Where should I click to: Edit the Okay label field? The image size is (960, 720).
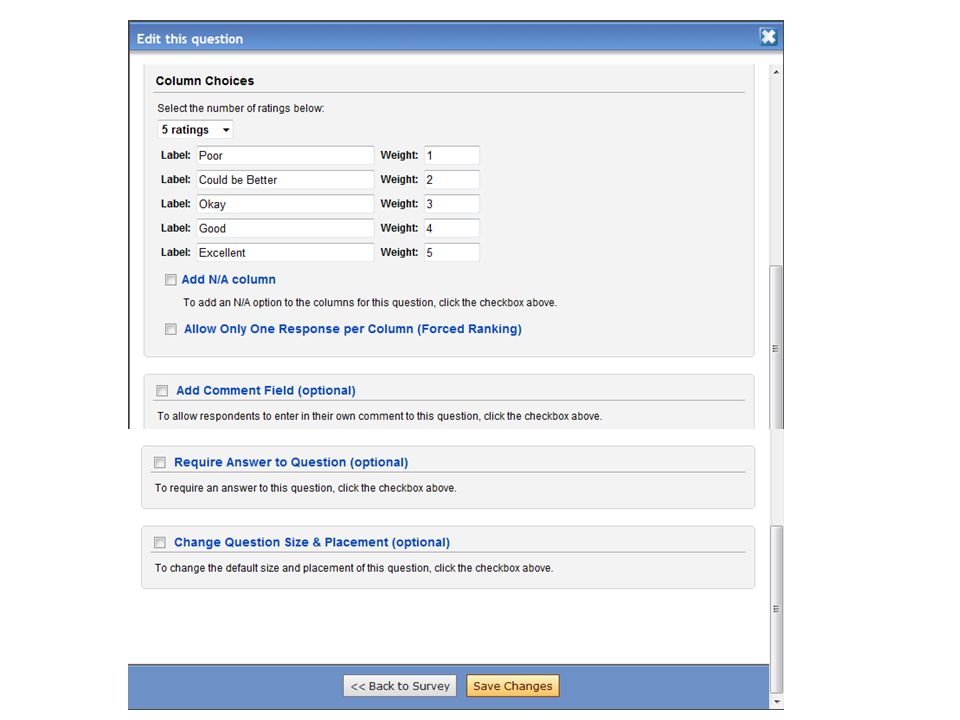pyautogui.click(x=285, y=204)
